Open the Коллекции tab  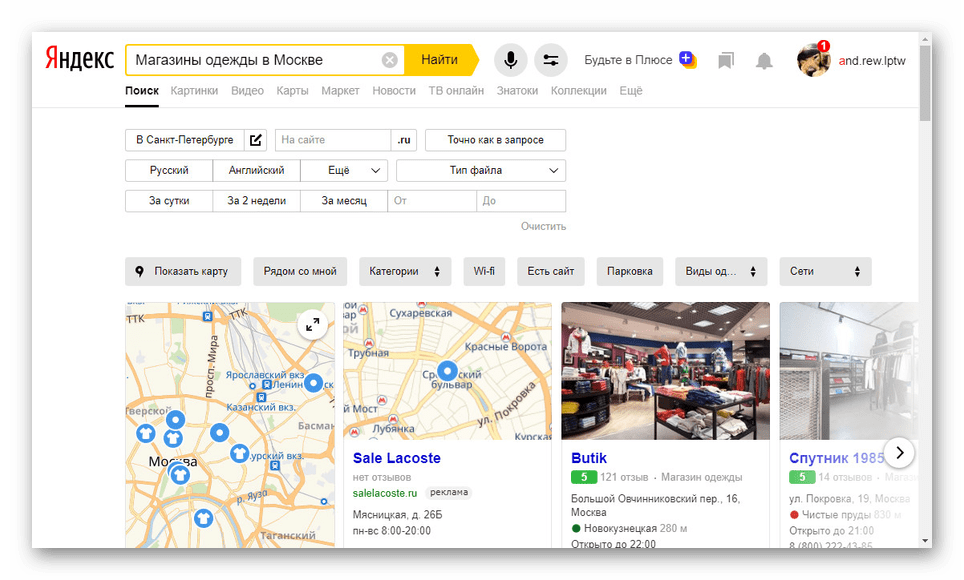click(x=579, y=90)
